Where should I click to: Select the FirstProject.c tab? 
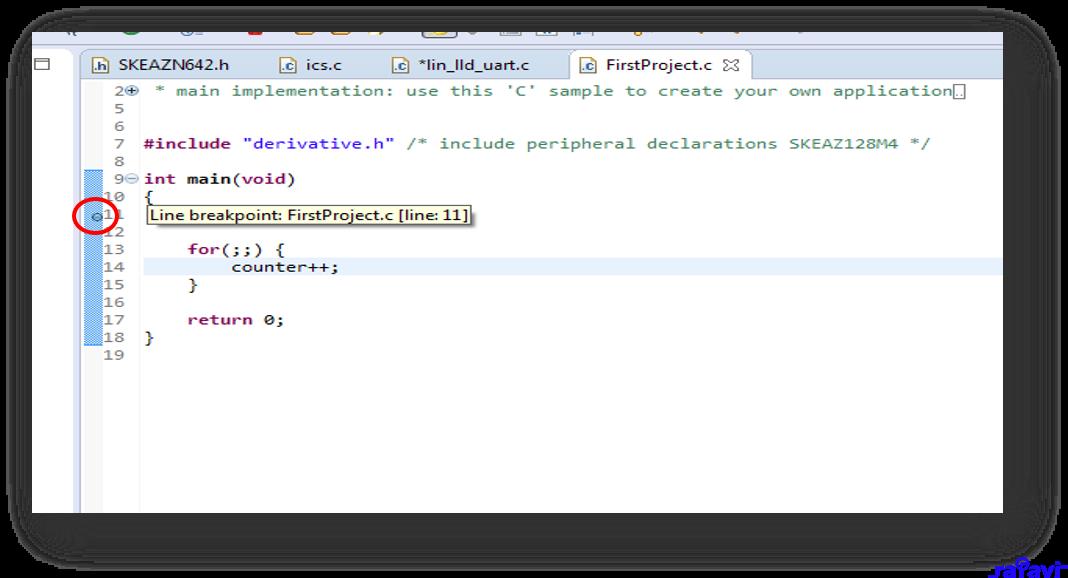(x=658, y=66)
